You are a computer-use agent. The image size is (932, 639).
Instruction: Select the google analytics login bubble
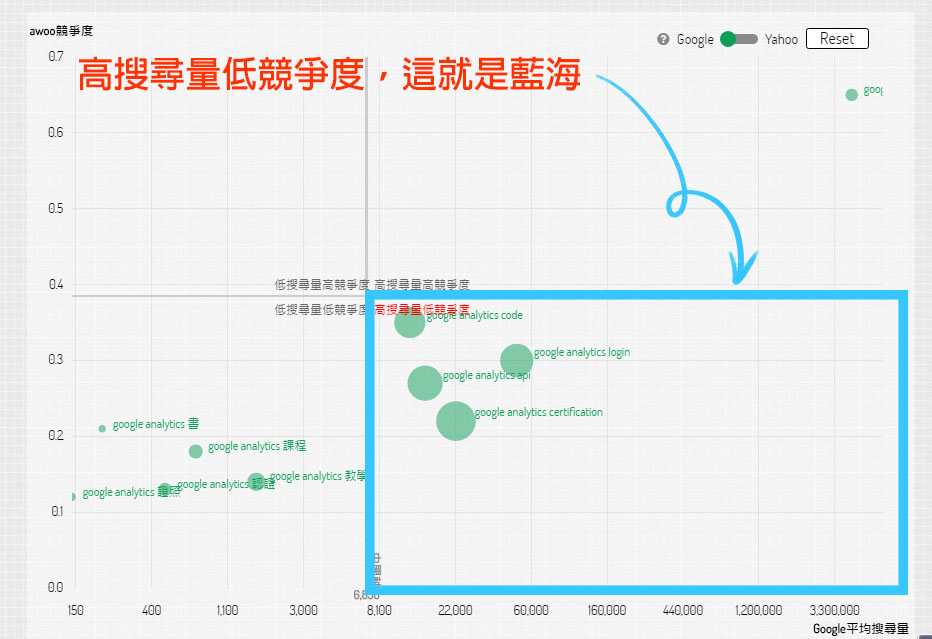tap(517, 360)
